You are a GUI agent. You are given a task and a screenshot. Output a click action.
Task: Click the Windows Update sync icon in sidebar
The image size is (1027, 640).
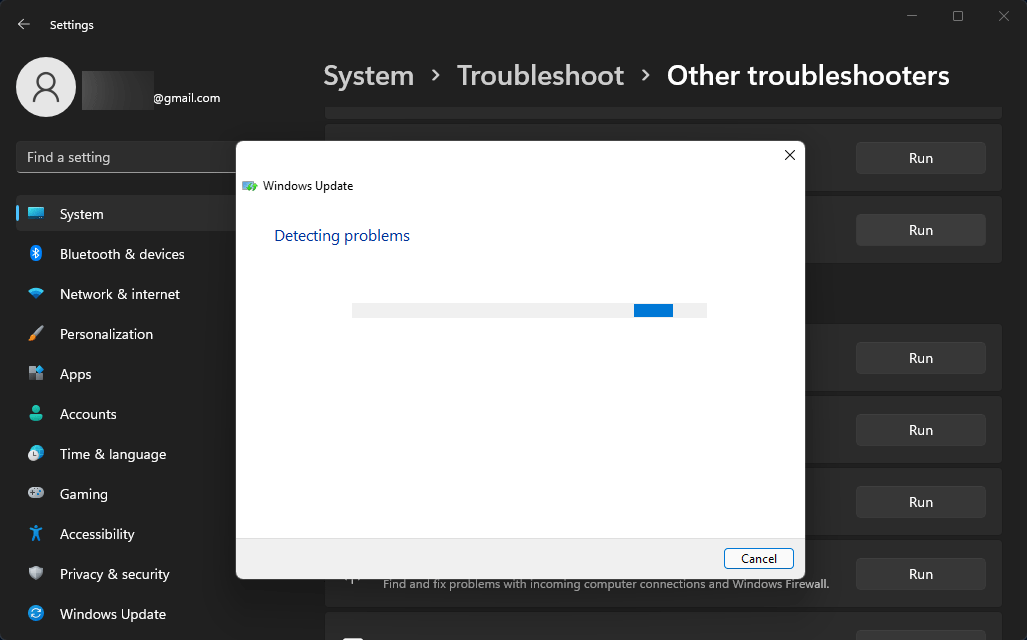coord(36,613)
